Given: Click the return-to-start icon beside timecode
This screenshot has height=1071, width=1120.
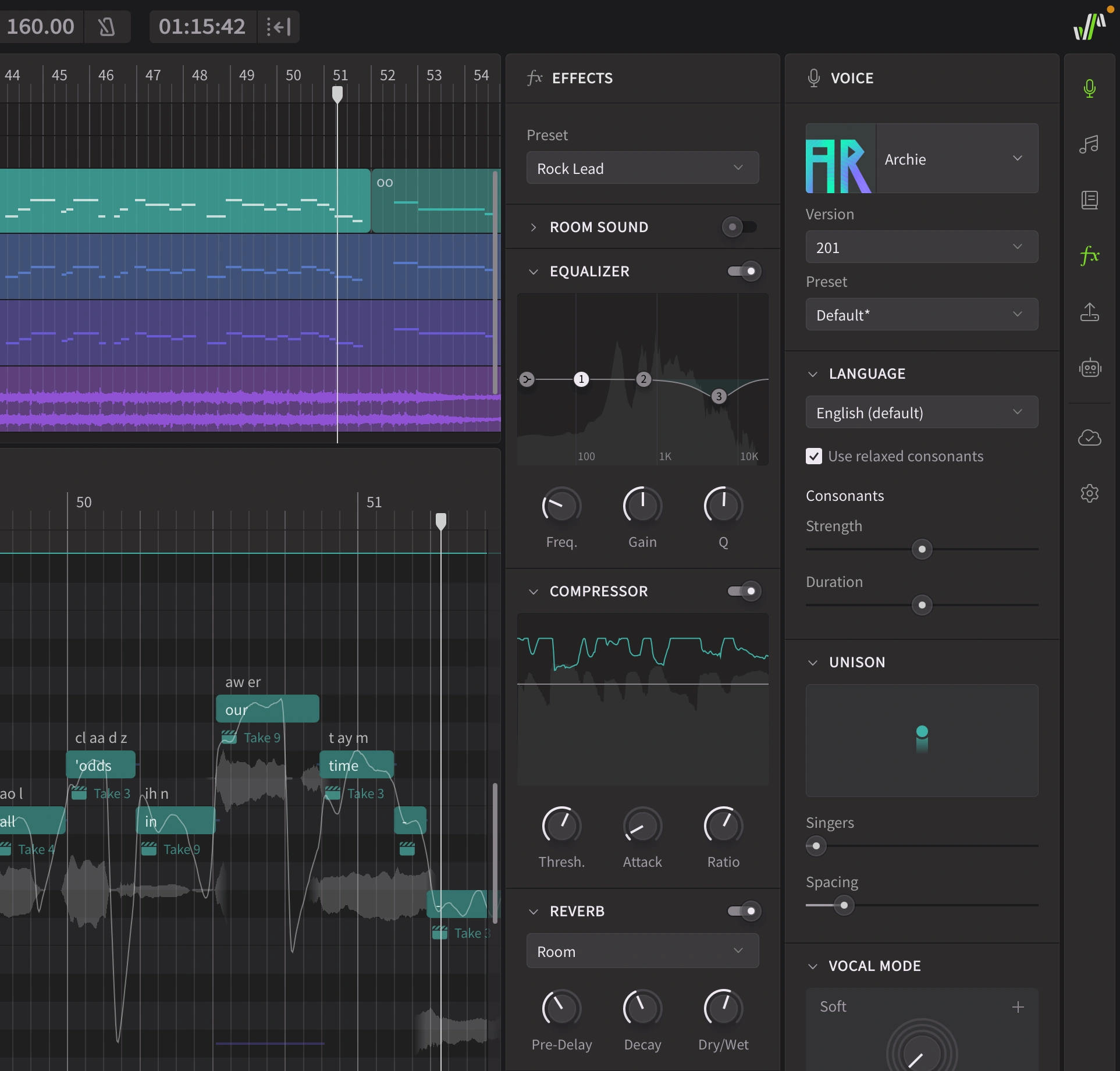Looking at the screenshot, I should coord(279,27).
